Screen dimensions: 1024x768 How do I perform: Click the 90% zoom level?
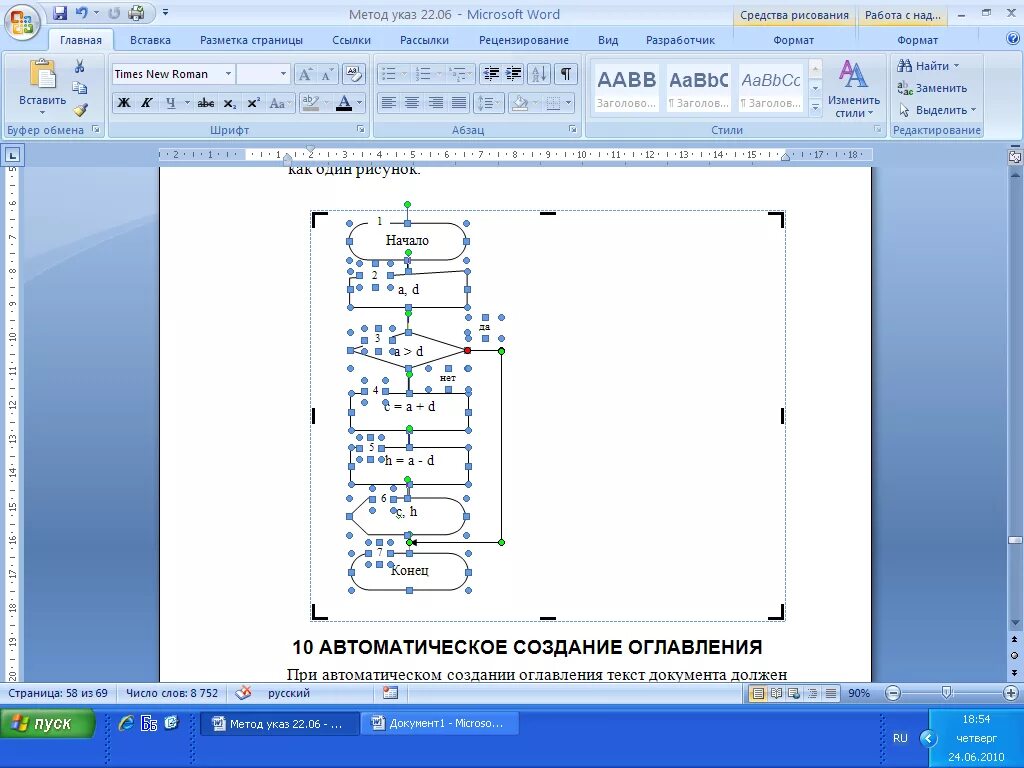pos(859,693)
